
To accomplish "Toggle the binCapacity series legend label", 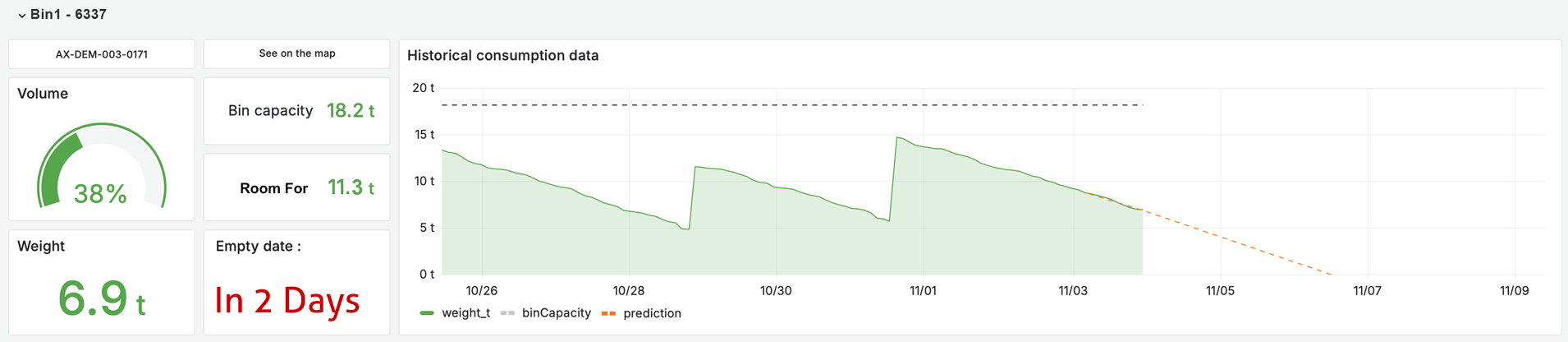I will tap(556, 313).
